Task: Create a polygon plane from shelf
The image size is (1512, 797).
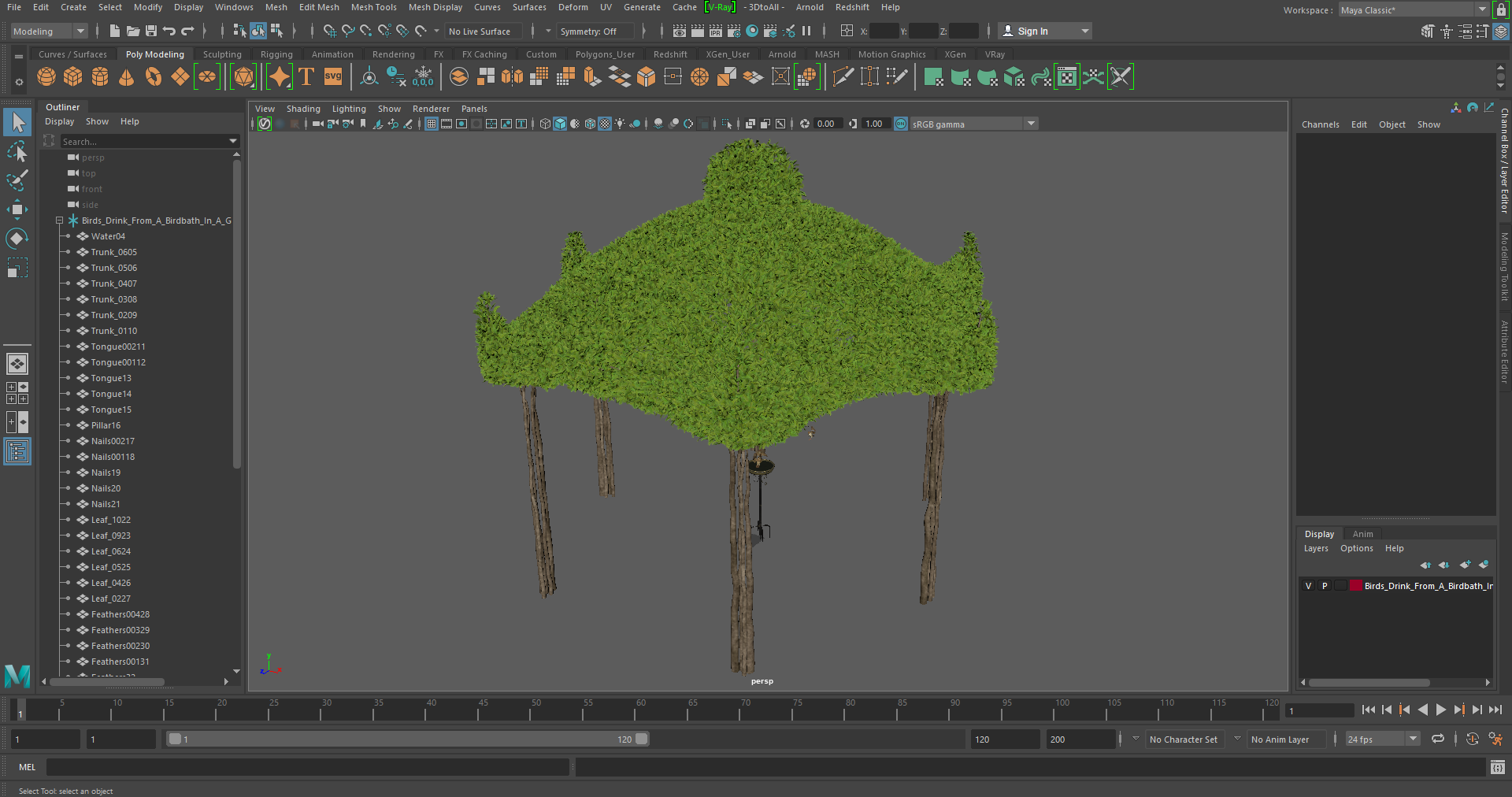Action: 180,76
